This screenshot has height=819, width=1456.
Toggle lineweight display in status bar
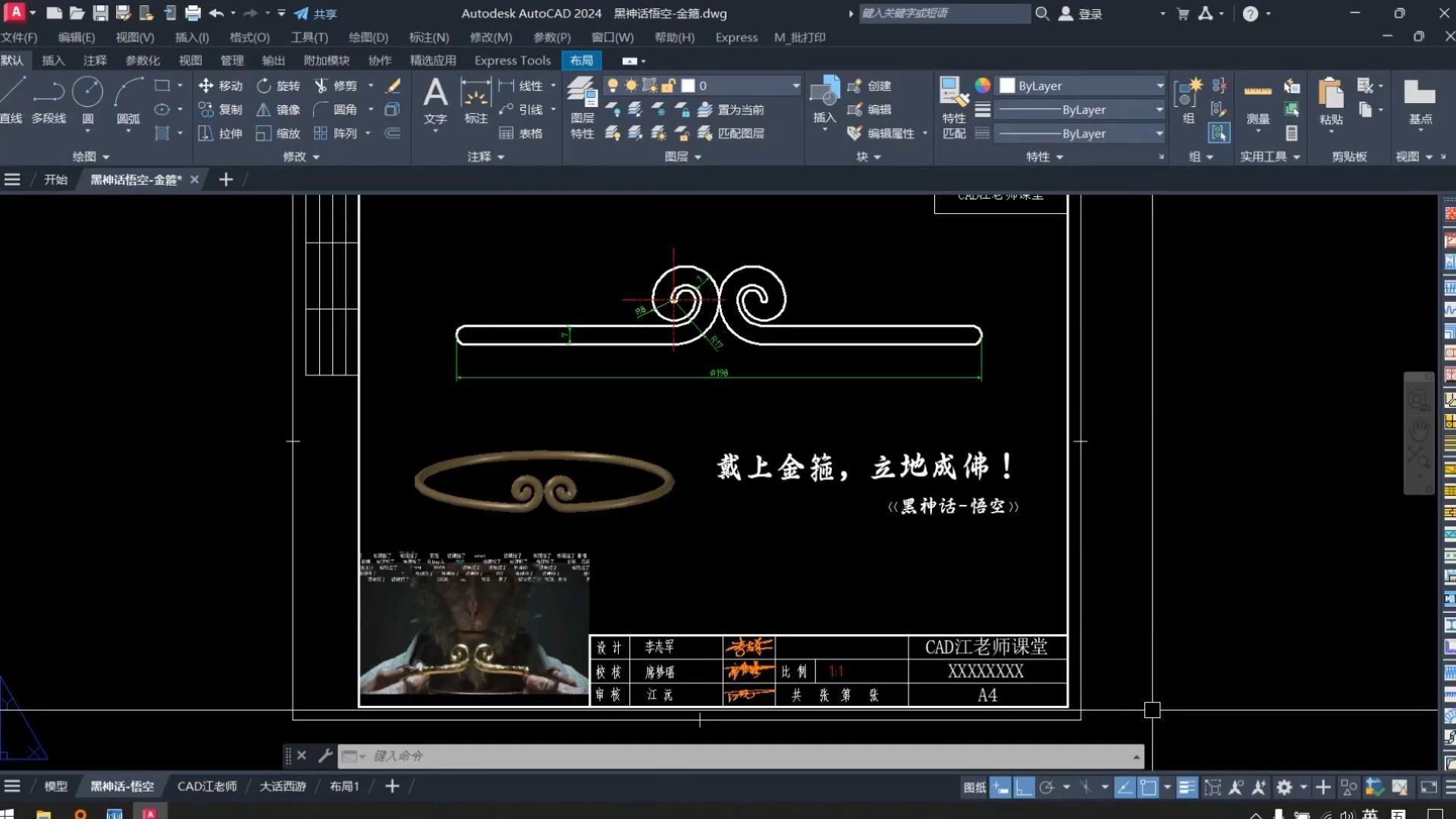tap(1187, 787)
